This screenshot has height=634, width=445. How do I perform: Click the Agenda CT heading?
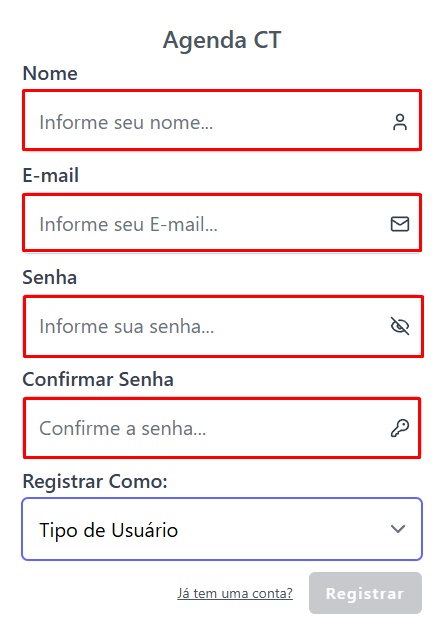pos(222,40)
